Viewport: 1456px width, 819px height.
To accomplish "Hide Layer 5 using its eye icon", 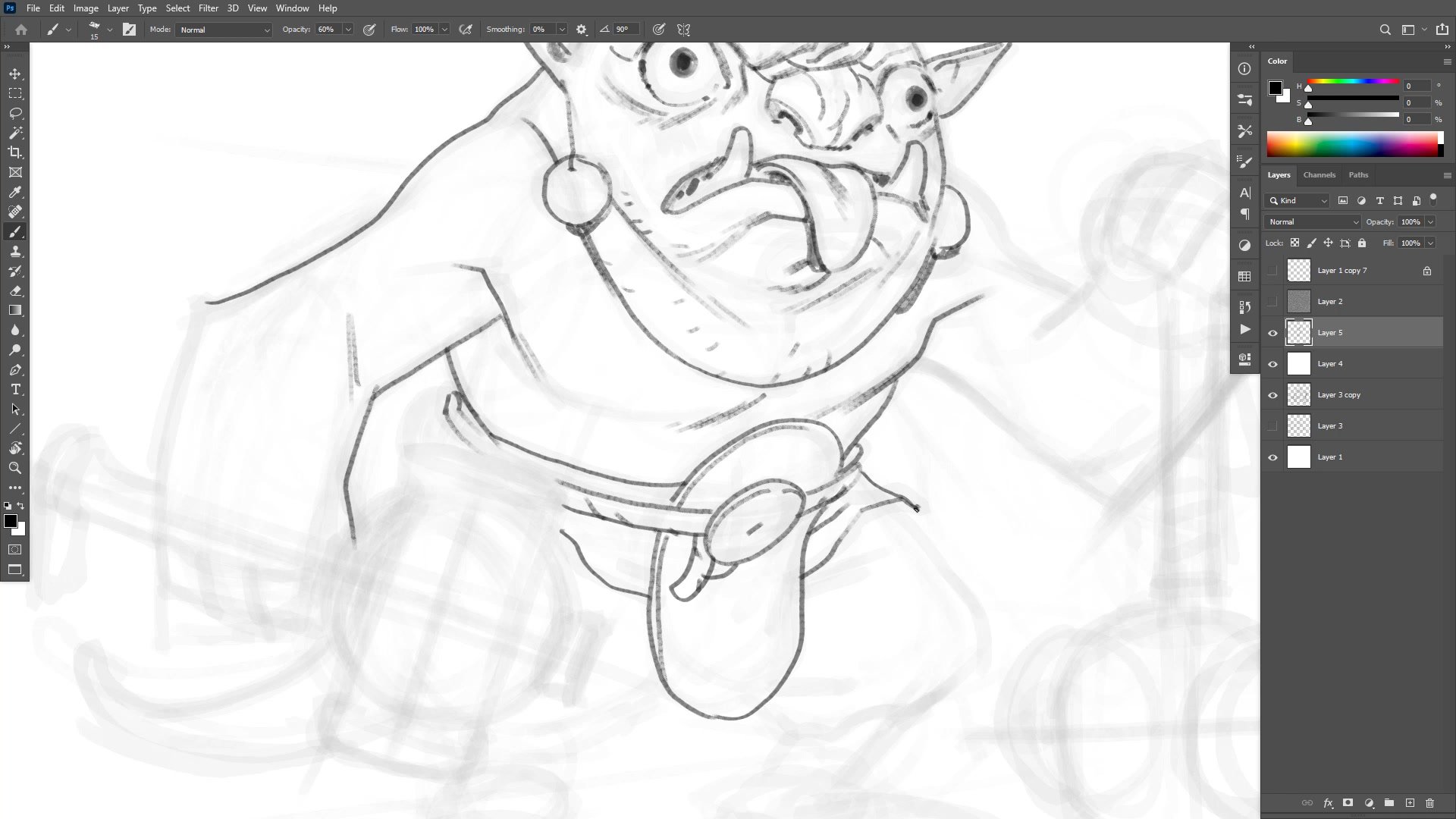I will click(x=1272, y=333).
